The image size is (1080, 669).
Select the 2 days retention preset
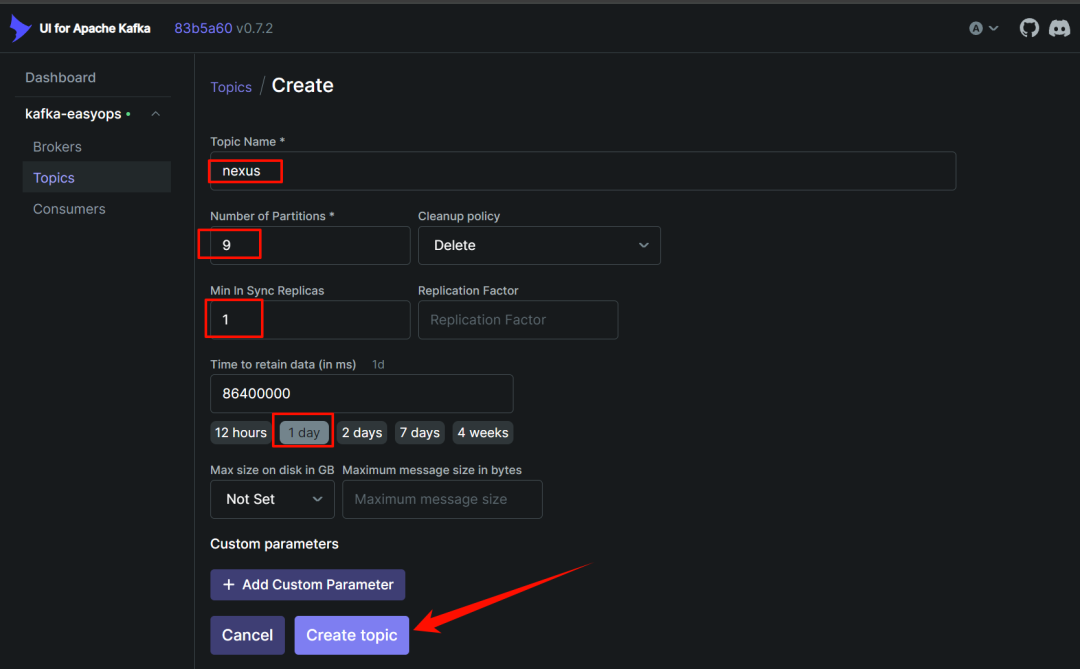(x=362, y=433)
